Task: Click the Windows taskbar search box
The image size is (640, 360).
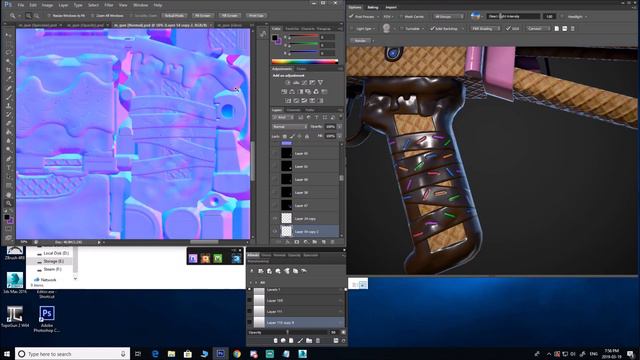Action: click(73, 354)
